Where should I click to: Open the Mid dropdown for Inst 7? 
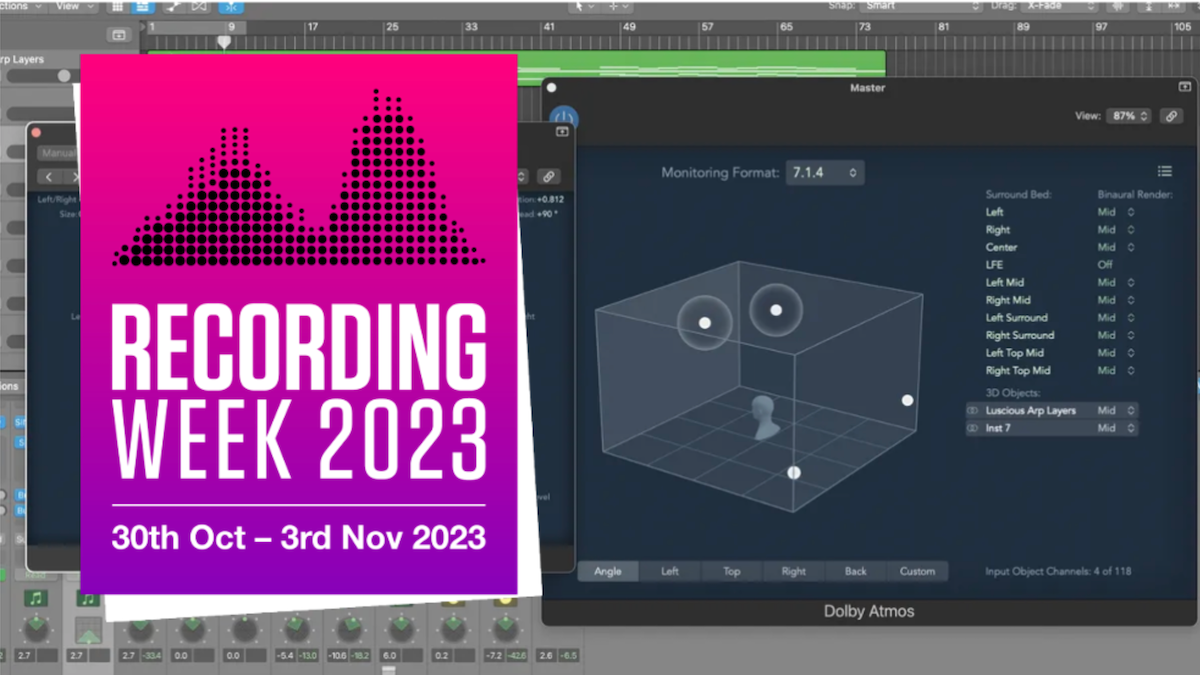coord(1116,428)
